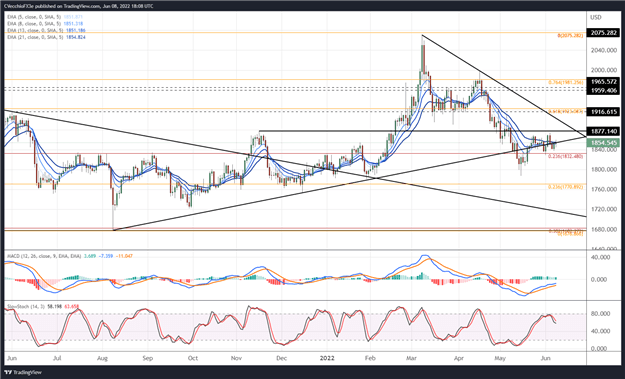Click the 1800.000 price axis tick
The image size is (625, 379).
(x=603, y=170)
